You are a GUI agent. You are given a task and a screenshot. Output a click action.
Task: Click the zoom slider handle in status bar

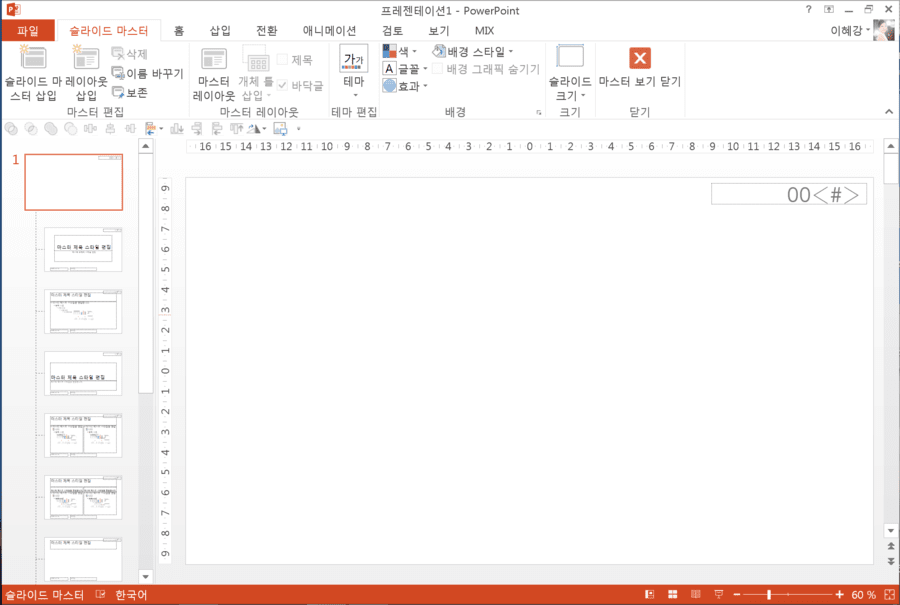769,595
